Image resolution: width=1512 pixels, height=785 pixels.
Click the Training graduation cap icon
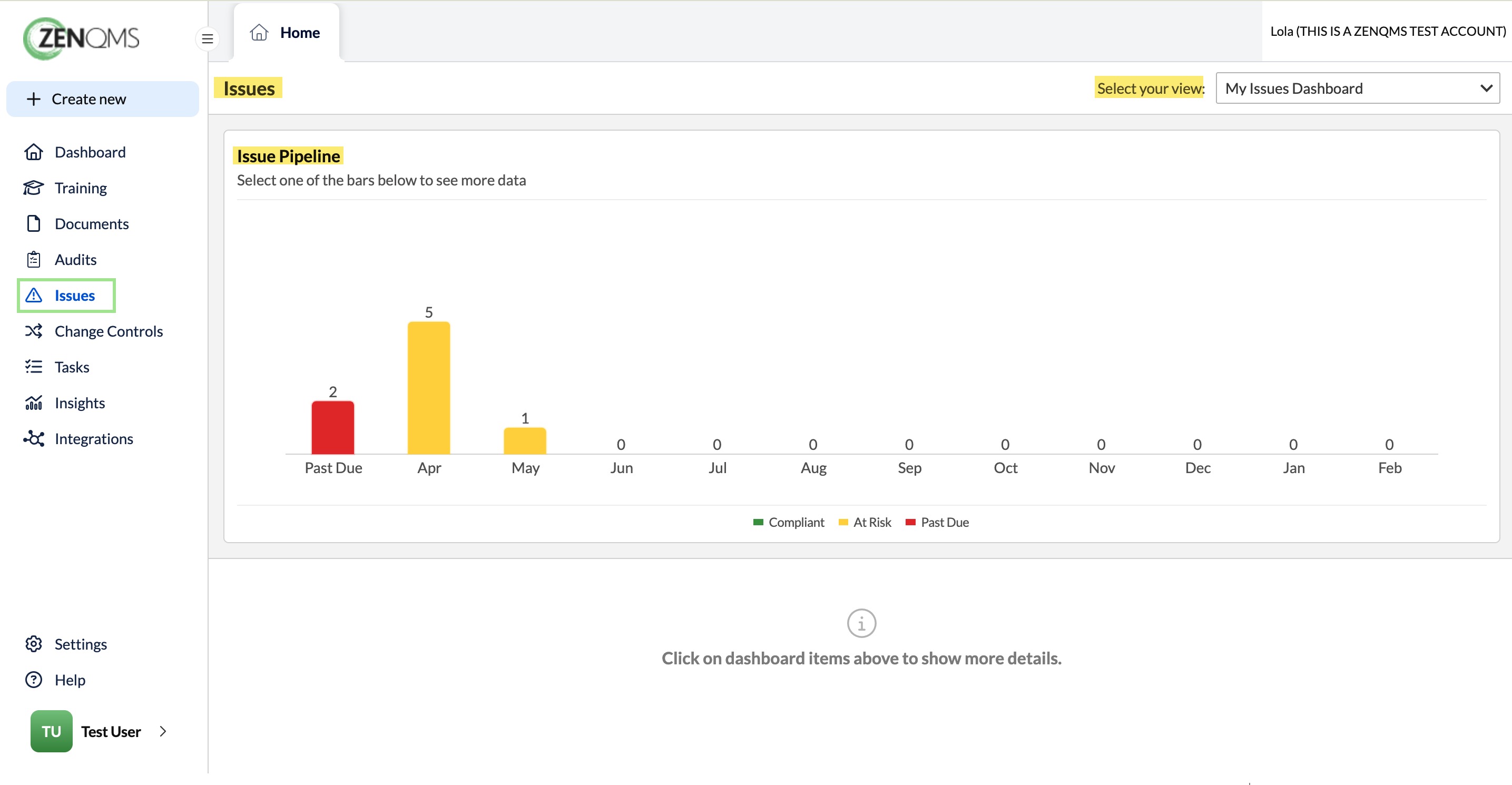pyautogui.click(x=34, y=188)
